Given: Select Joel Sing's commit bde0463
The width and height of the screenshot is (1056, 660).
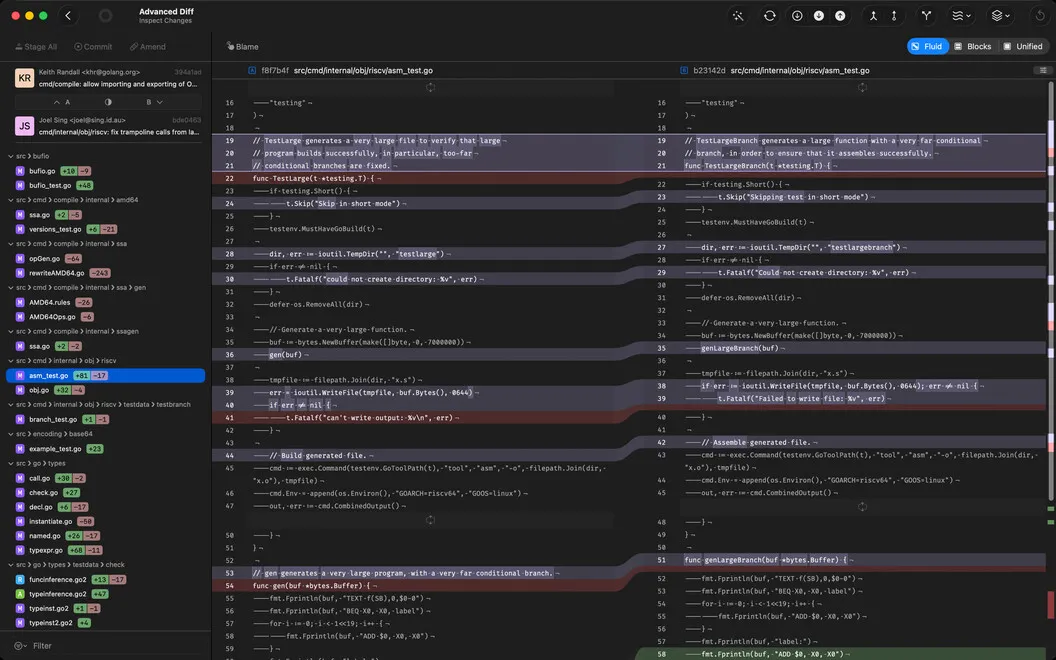Looking at the screenshot, I should 108,126.
